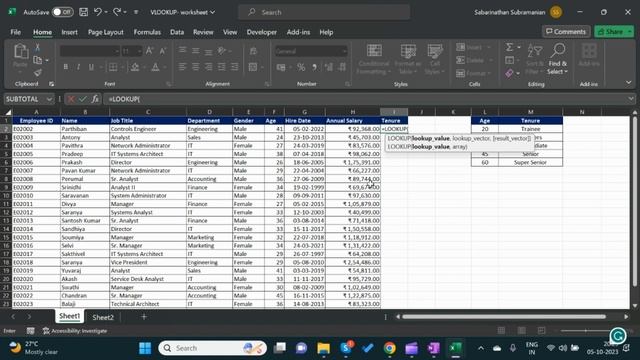Open the Windows Start menu

(145, 348)
